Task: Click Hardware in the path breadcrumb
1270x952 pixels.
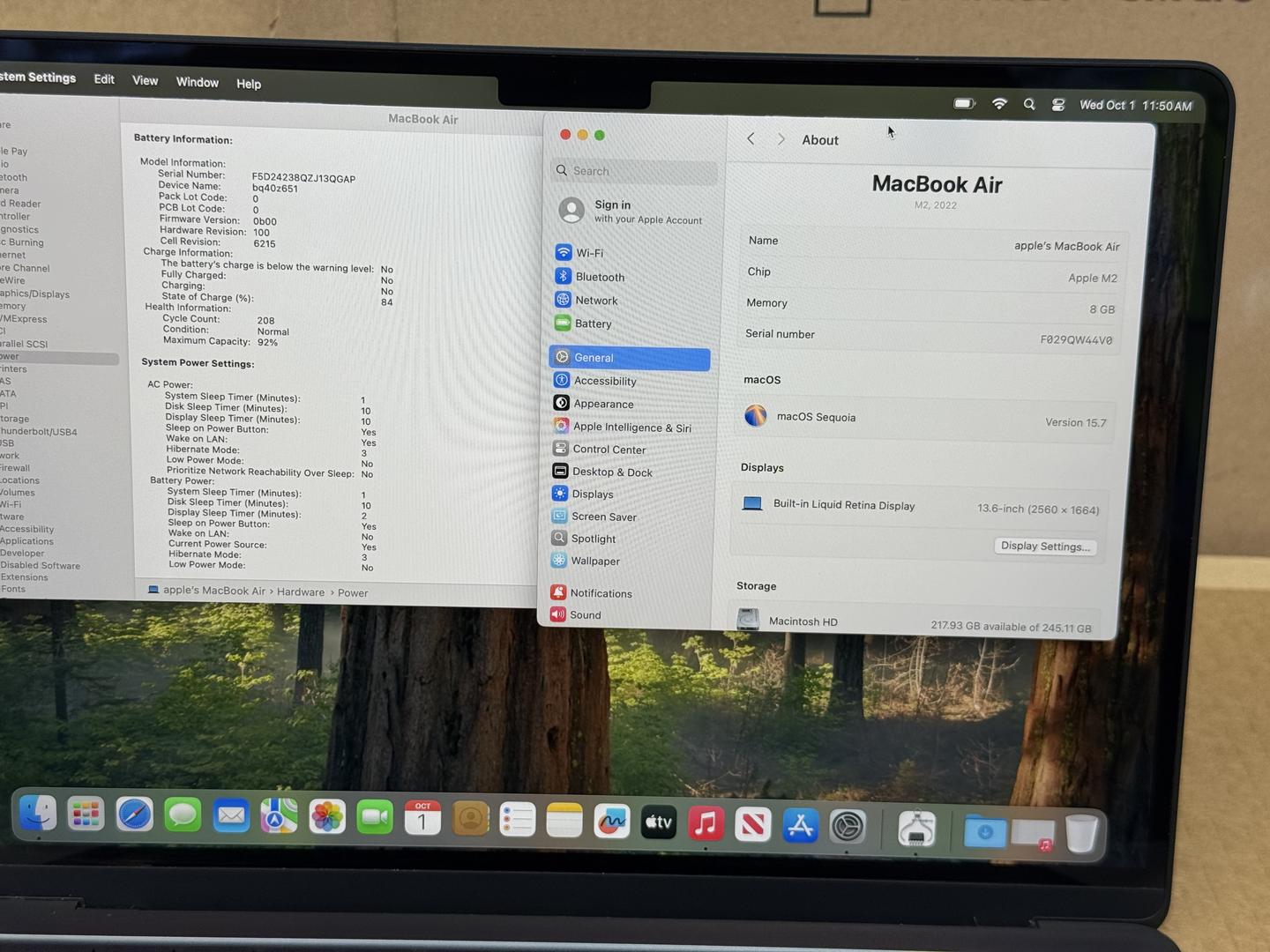Action: coord(301,592)
